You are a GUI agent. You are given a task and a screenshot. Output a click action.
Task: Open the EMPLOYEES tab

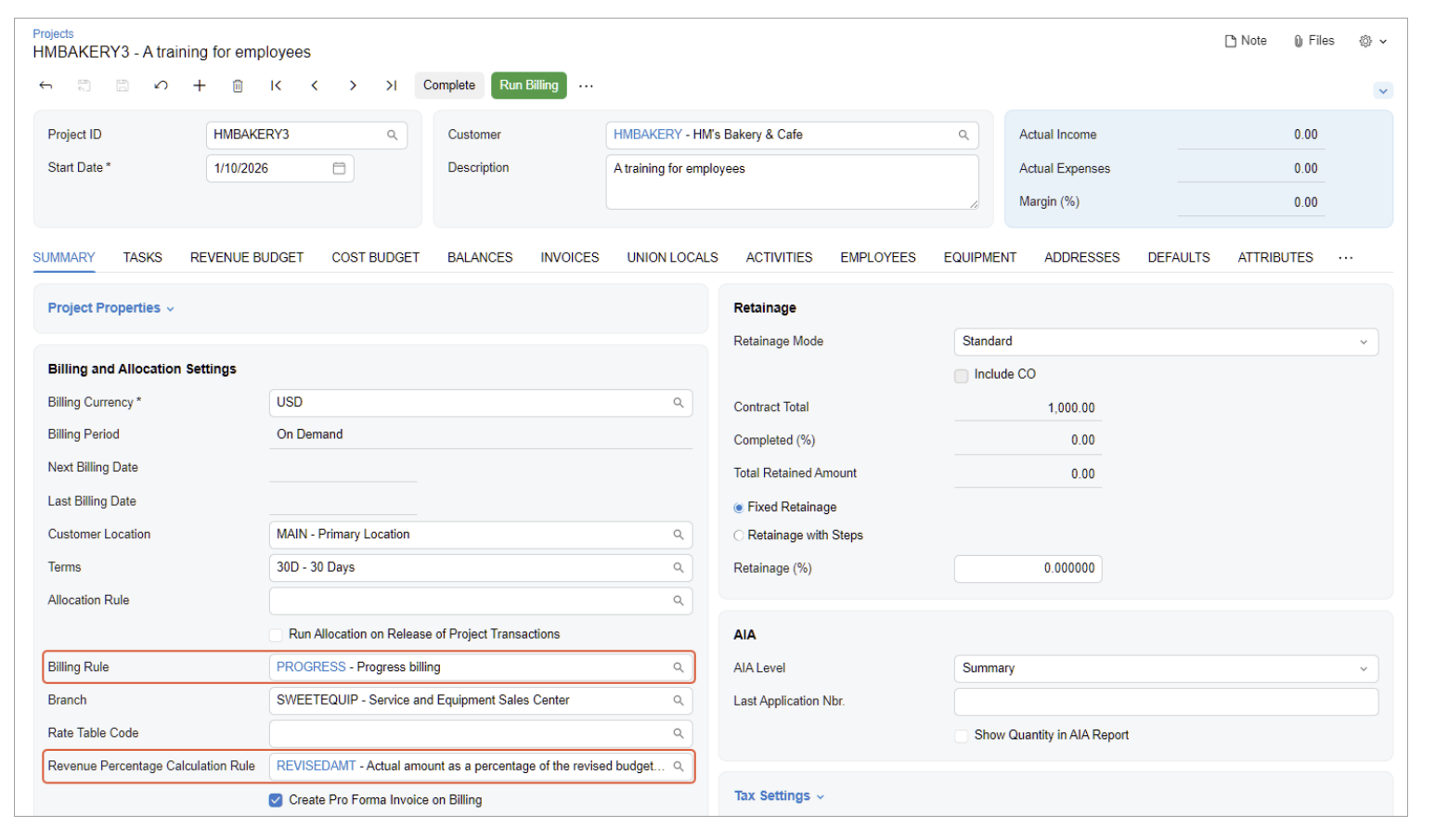(x=878, y=258)
